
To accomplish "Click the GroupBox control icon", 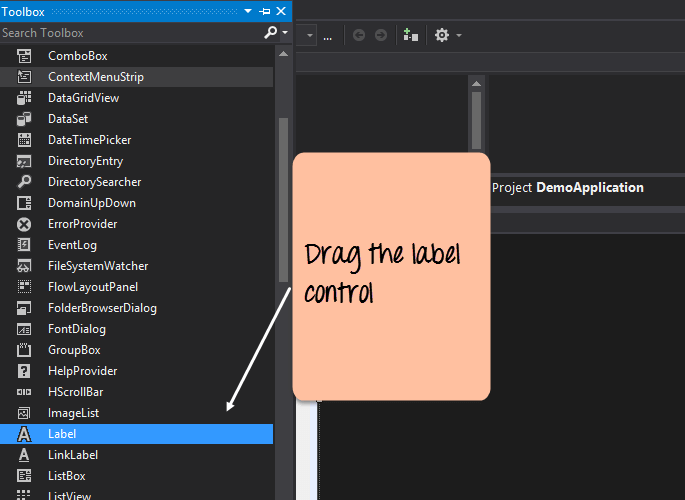I will (25, 350).
